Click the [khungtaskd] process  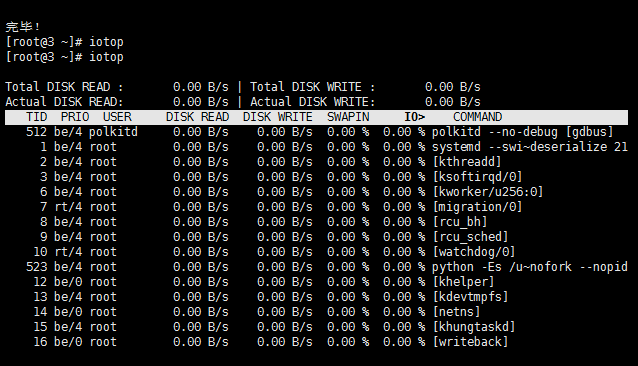pos(474,327)
